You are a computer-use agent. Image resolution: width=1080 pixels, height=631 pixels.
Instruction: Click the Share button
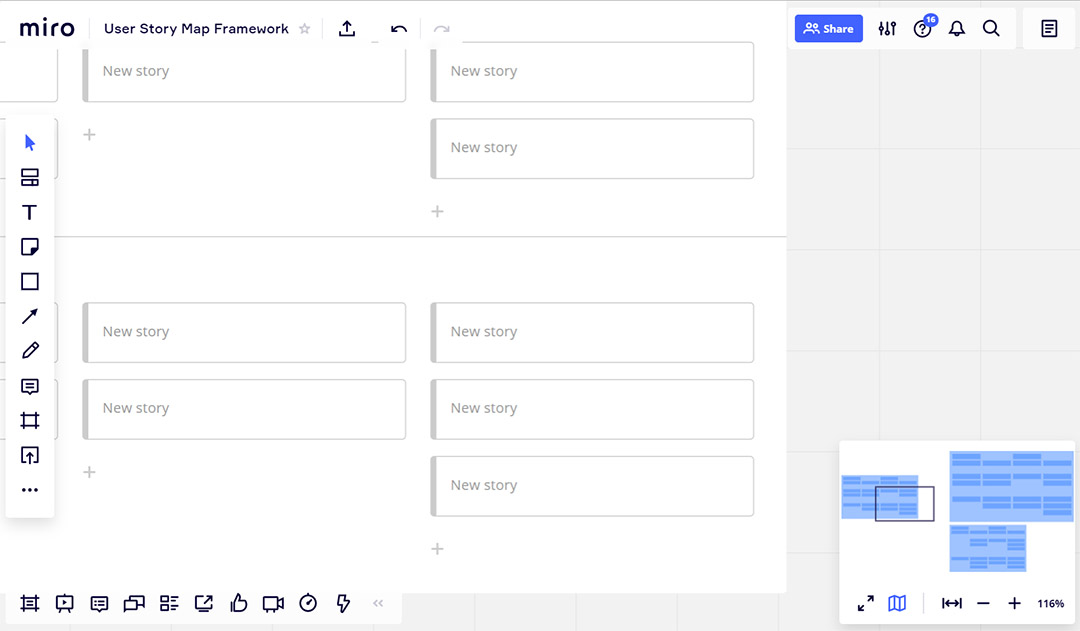click(x=828, y=28)
